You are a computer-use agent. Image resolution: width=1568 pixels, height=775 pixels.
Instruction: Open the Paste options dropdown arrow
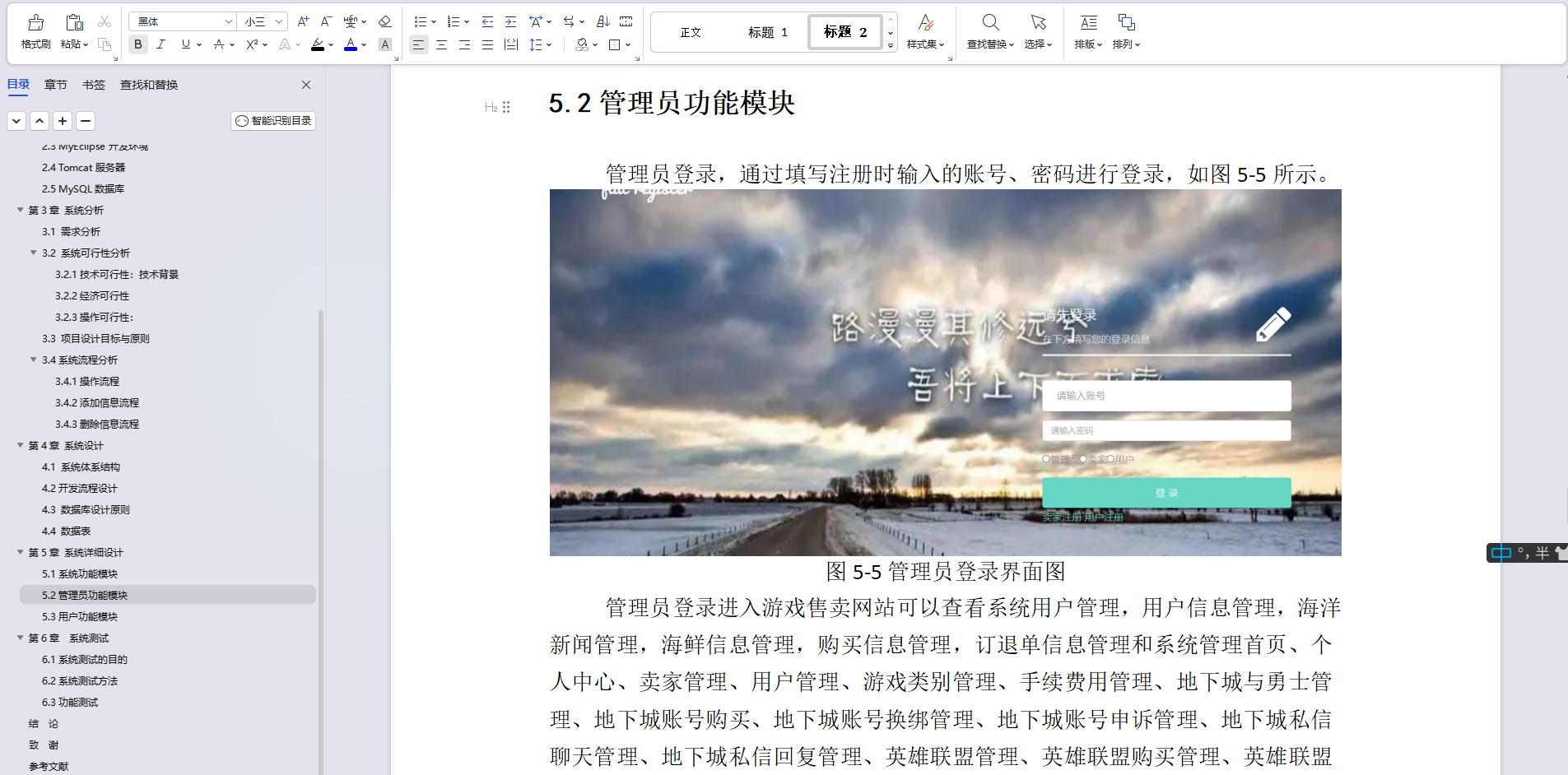(x=85, y=44)
